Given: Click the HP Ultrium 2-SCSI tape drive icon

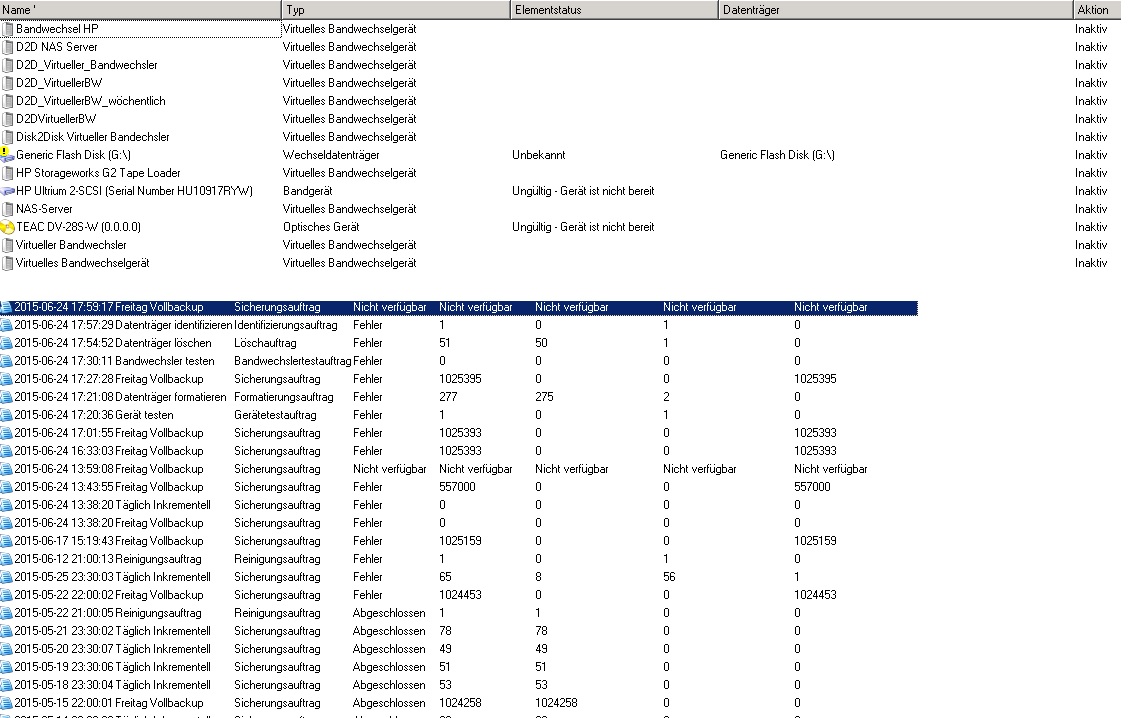Looking at the screenshot, I should click(7, 191).
